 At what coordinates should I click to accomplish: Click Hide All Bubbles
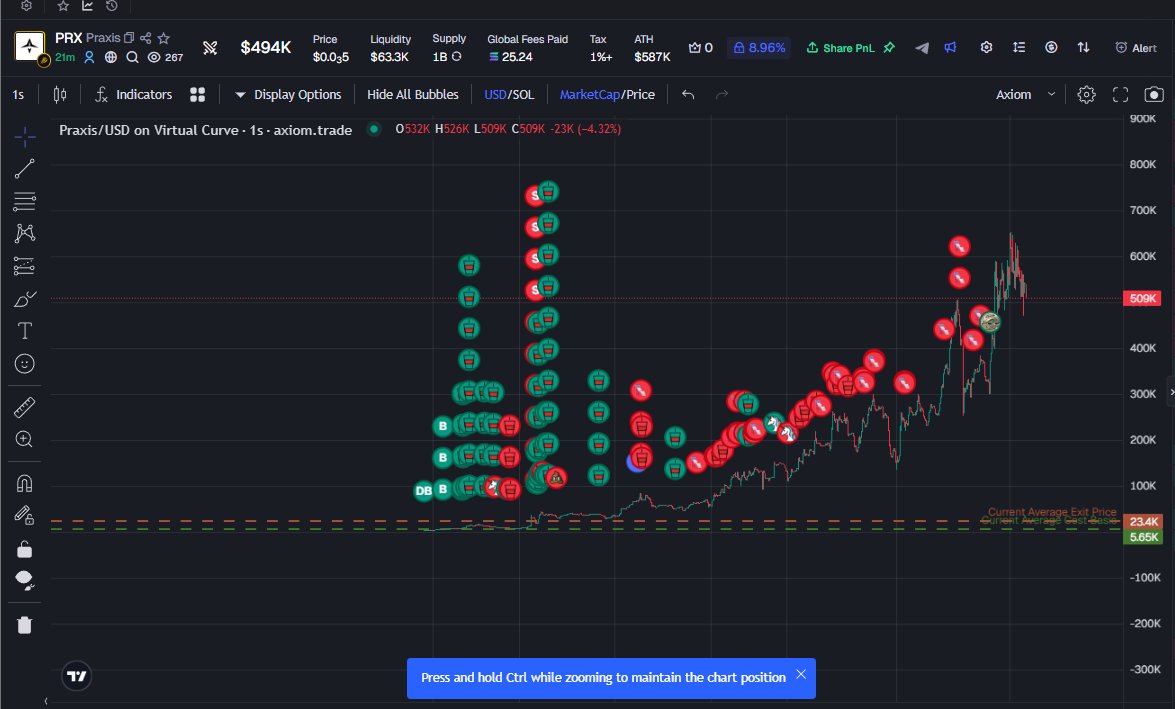[413, 94]
